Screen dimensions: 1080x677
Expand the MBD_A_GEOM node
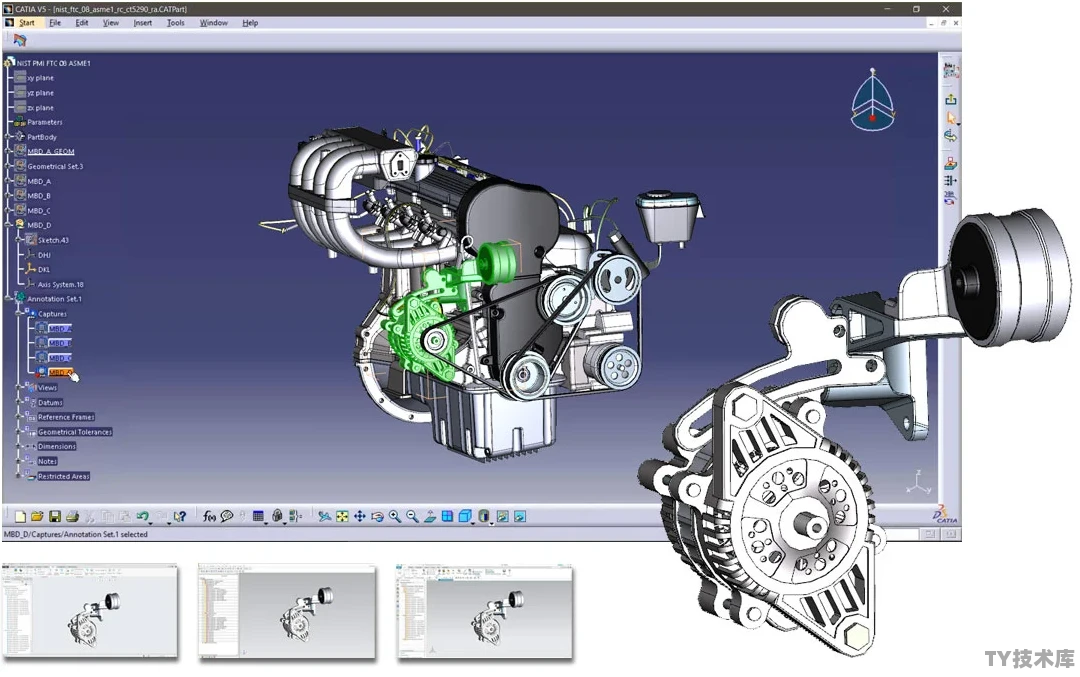tap(9, 151)
